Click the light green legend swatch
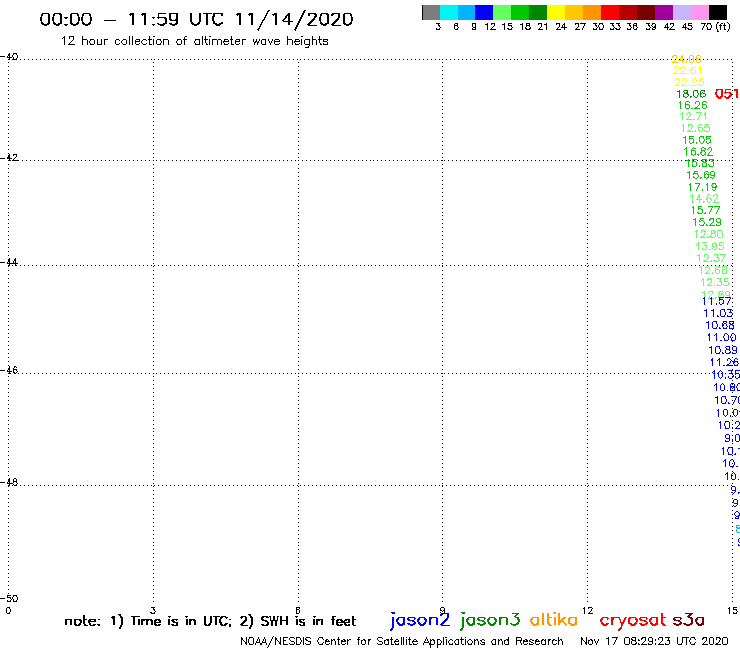 click(x=503, y=12)
